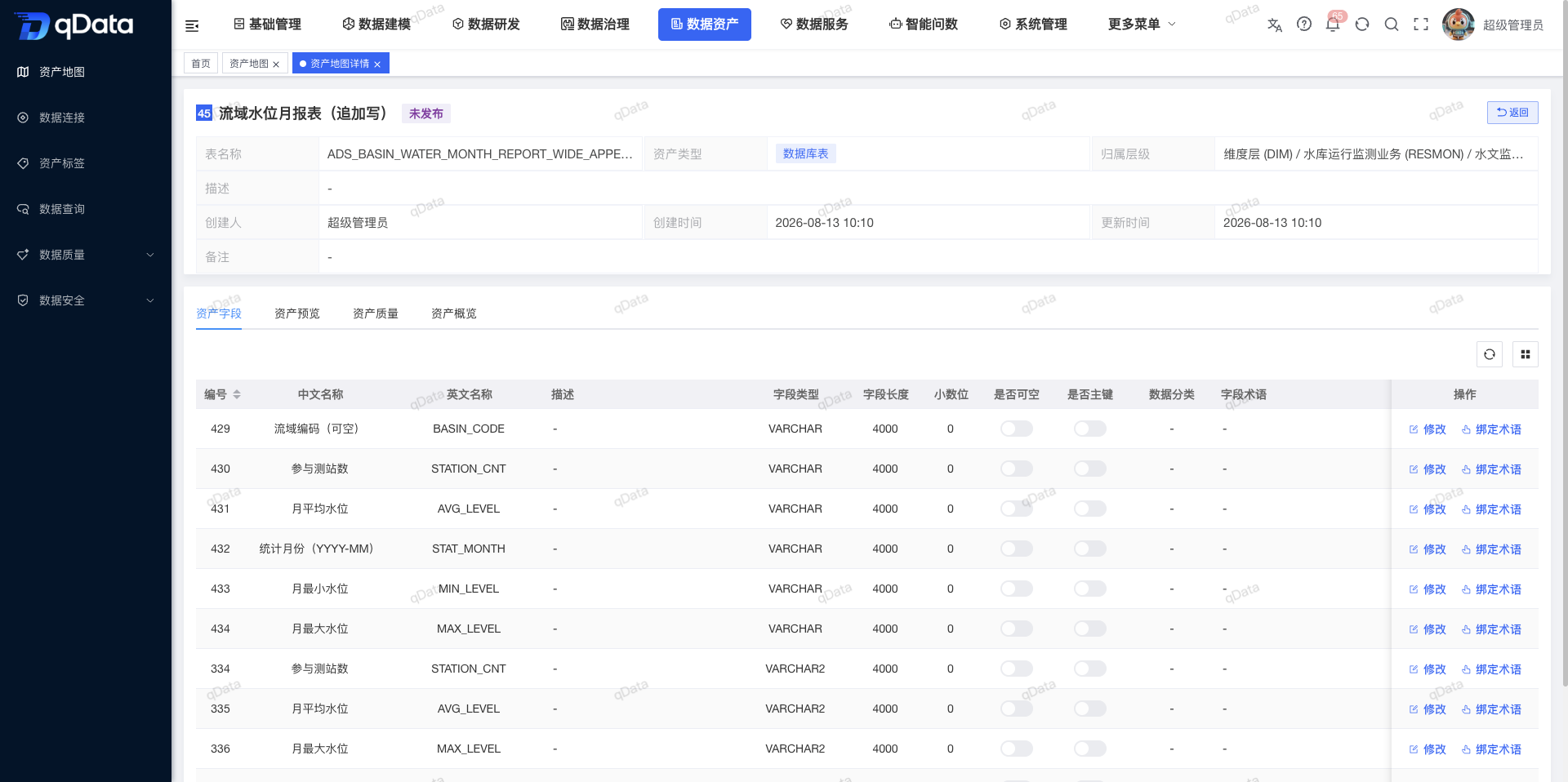
Task: Open the help question-mark icon
Action: [x=1304, y=24]
